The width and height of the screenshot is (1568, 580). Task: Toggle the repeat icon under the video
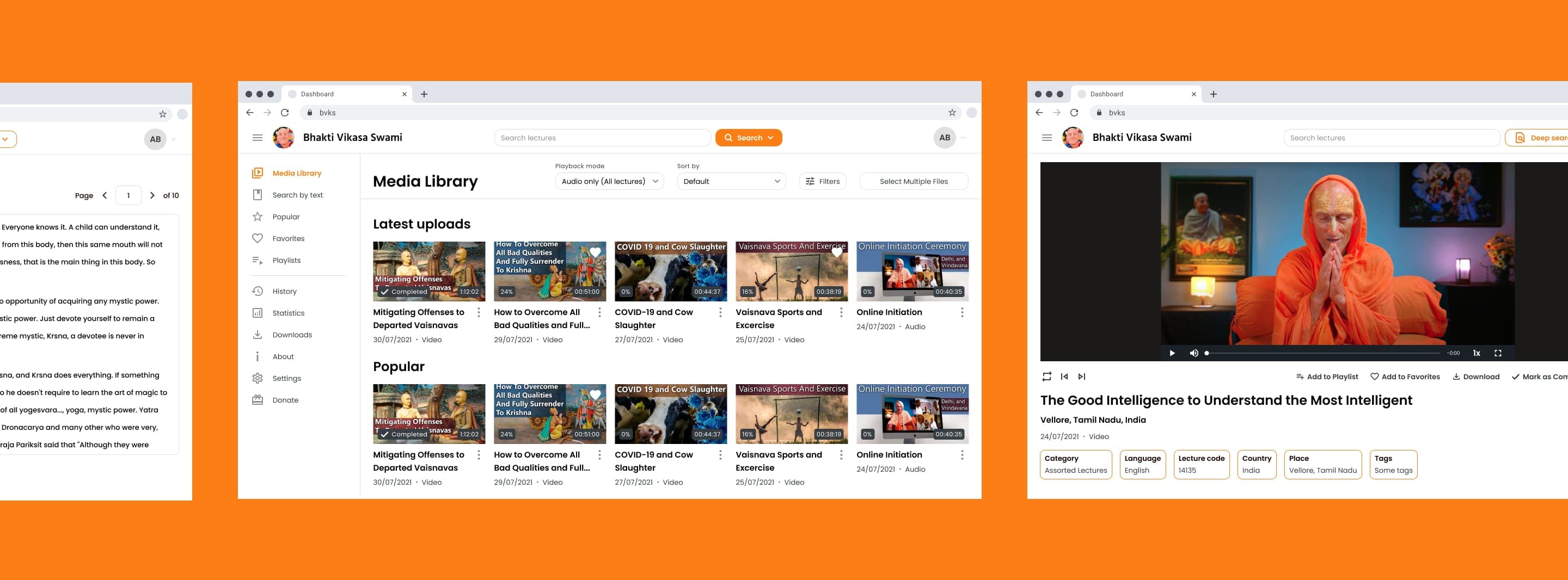[x=1046, y=377]
